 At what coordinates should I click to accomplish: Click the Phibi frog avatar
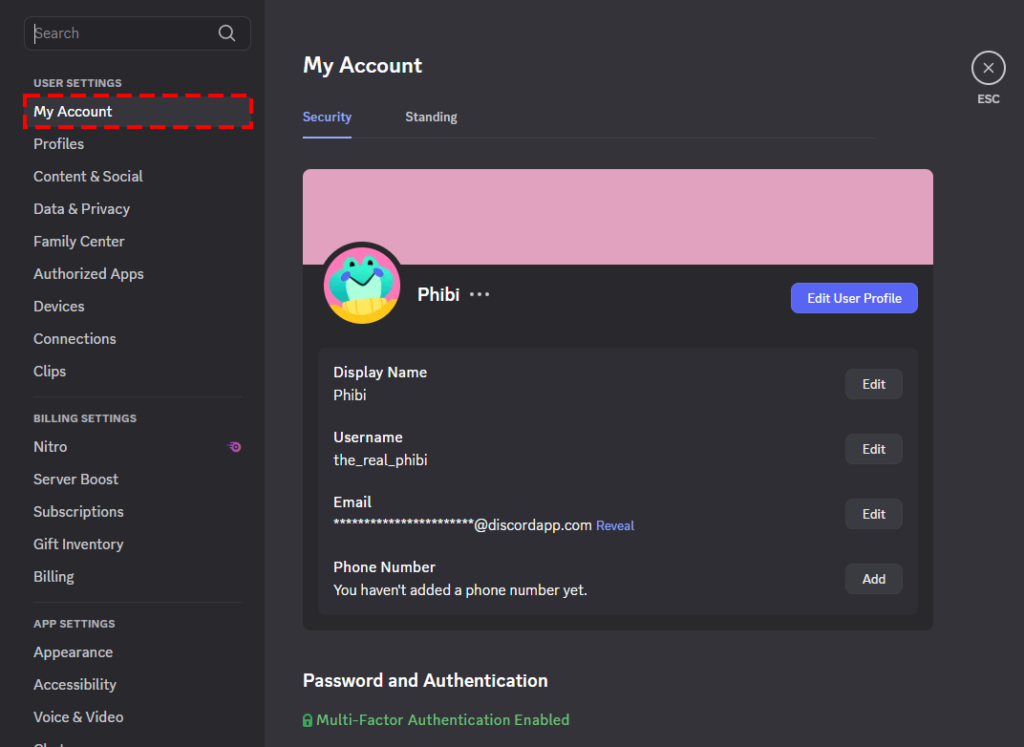[x=362, y=284]
